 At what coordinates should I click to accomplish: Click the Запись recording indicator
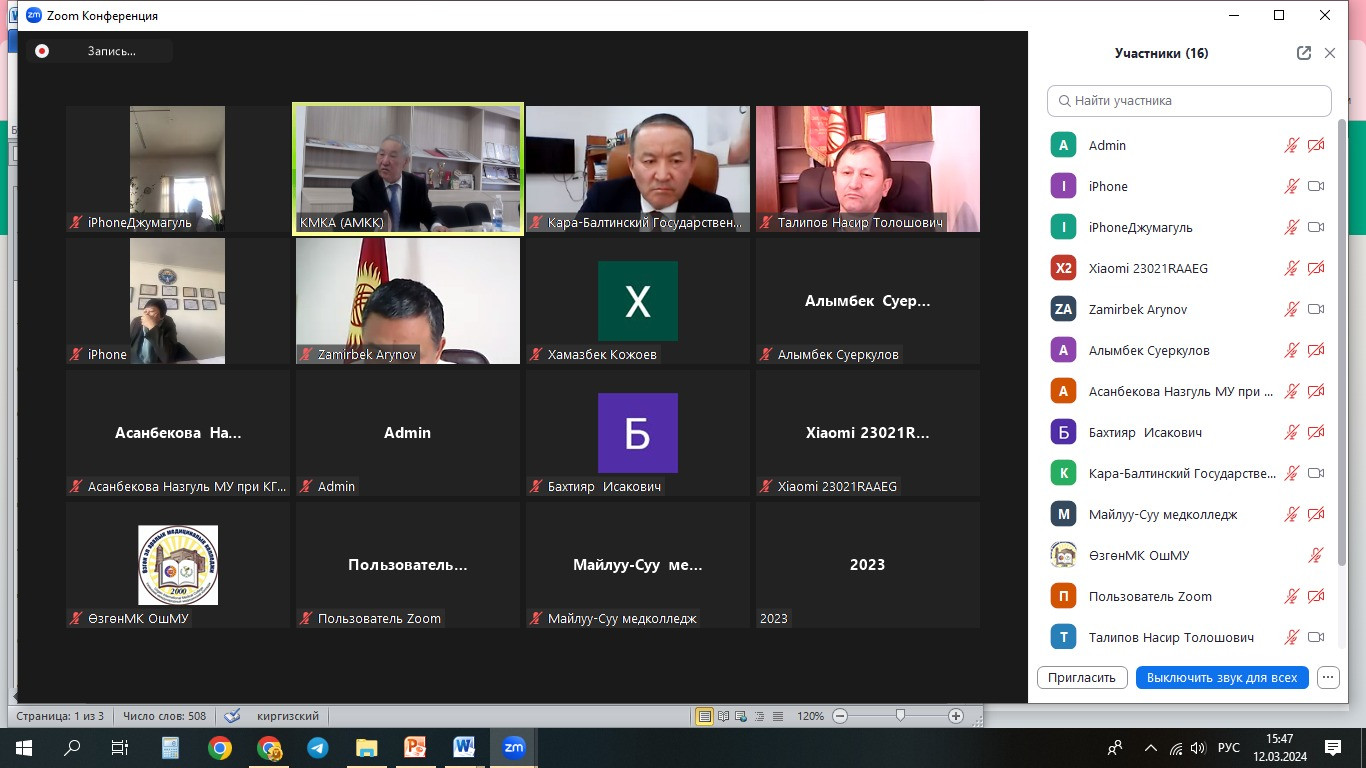click(100, 51)
